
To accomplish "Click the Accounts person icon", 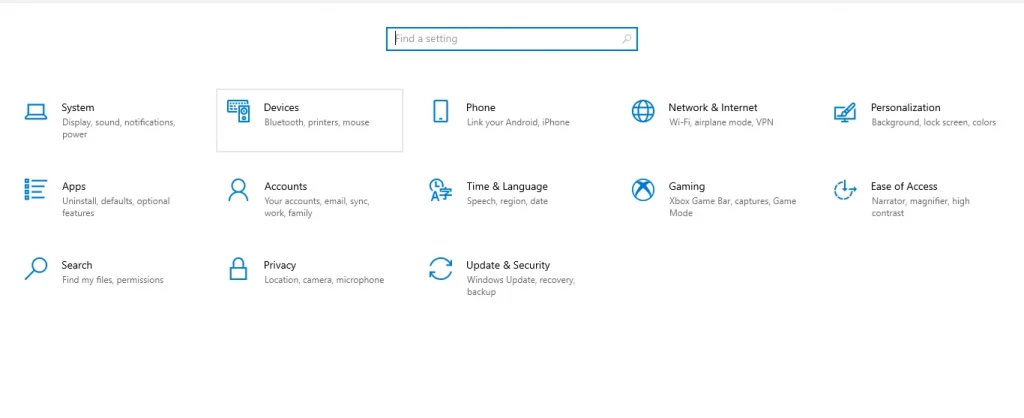I will pos(238,190).
